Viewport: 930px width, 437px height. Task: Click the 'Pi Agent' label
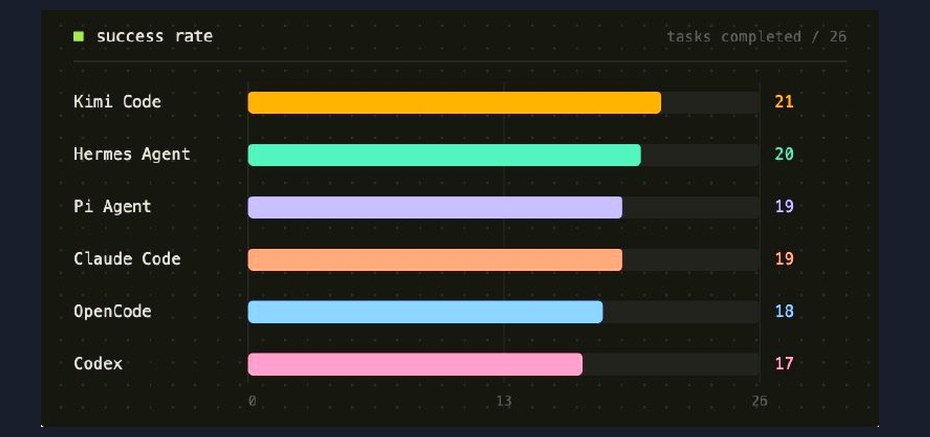112,206
